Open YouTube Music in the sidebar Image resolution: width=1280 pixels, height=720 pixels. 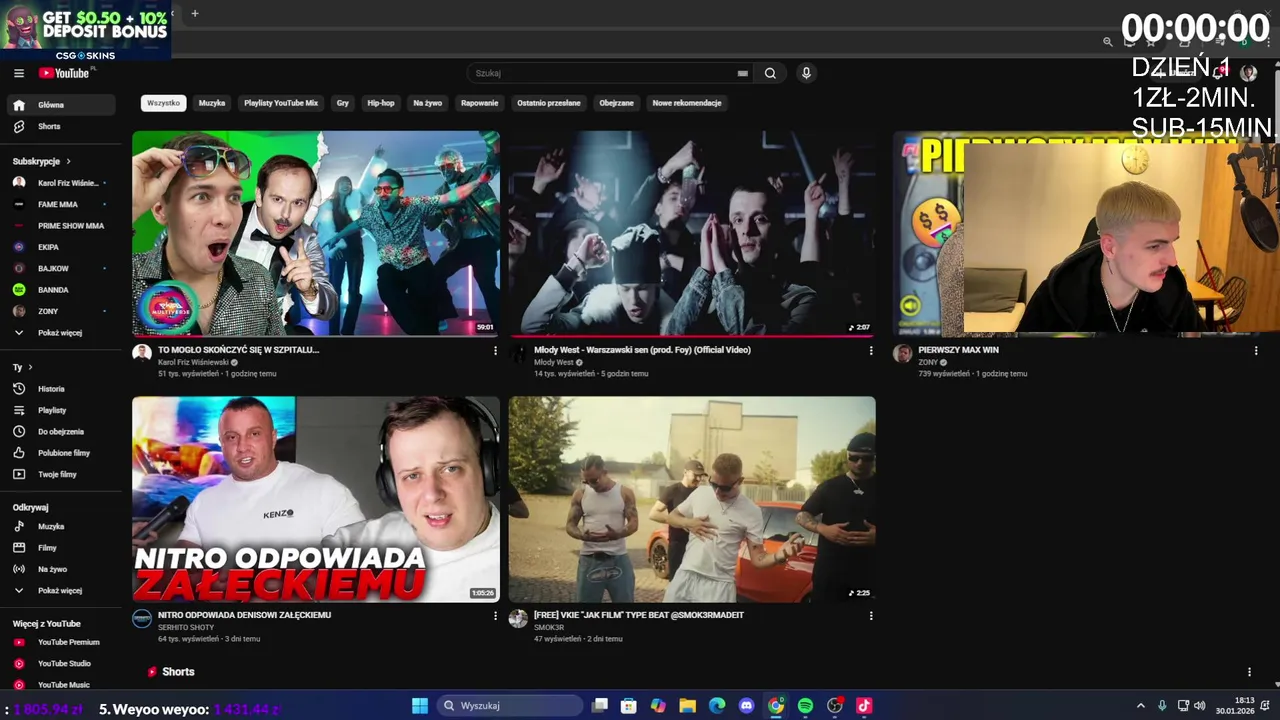(x=62, y=685)
